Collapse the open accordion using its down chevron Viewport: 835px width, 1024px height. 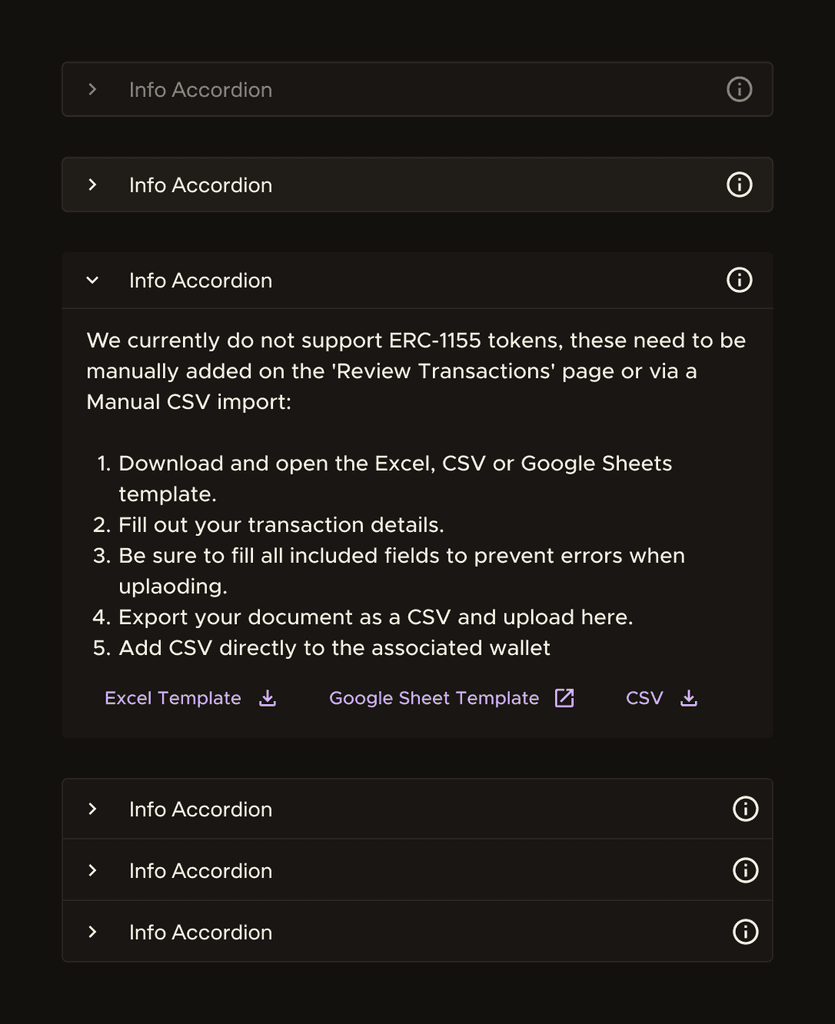(93, 281)
